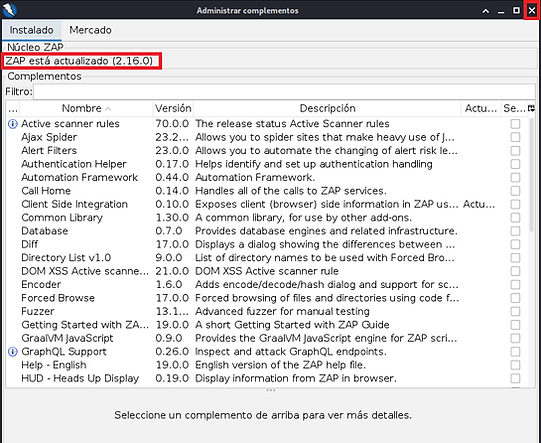Tick the checkbox for Alert Filters

(x=515, y=151)
